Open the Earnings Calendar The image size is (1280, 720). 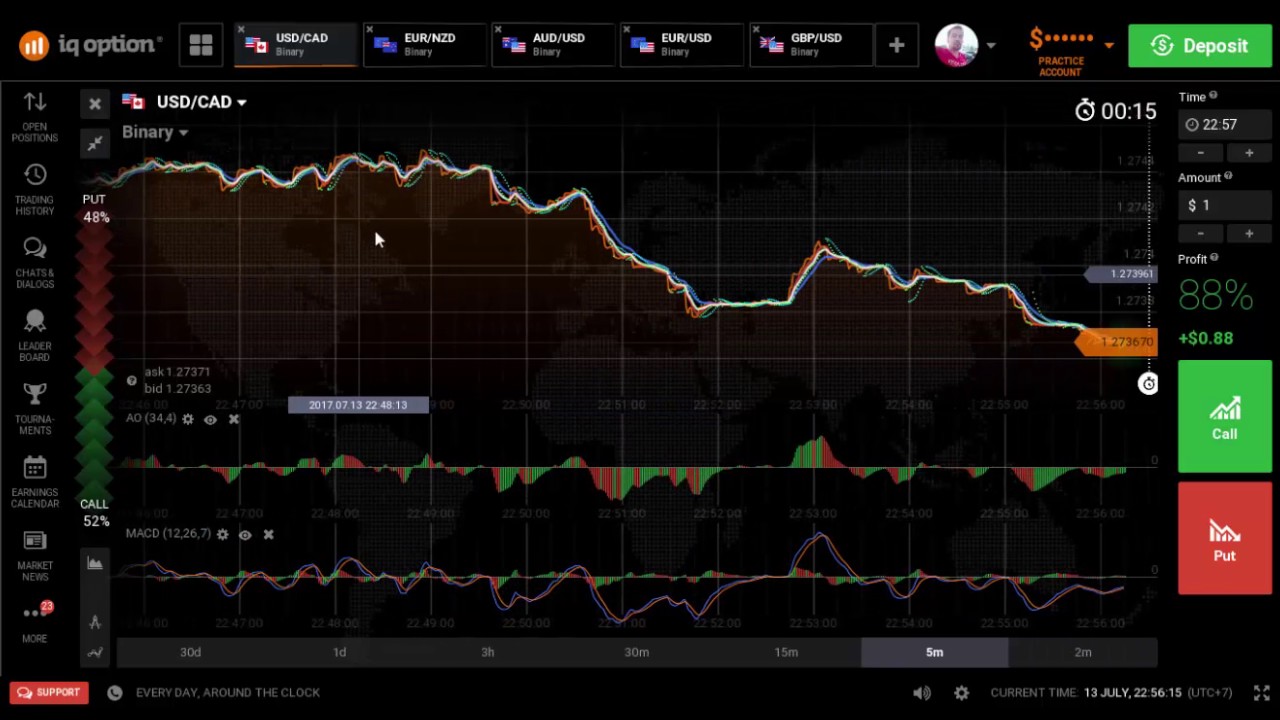(35, 482)
